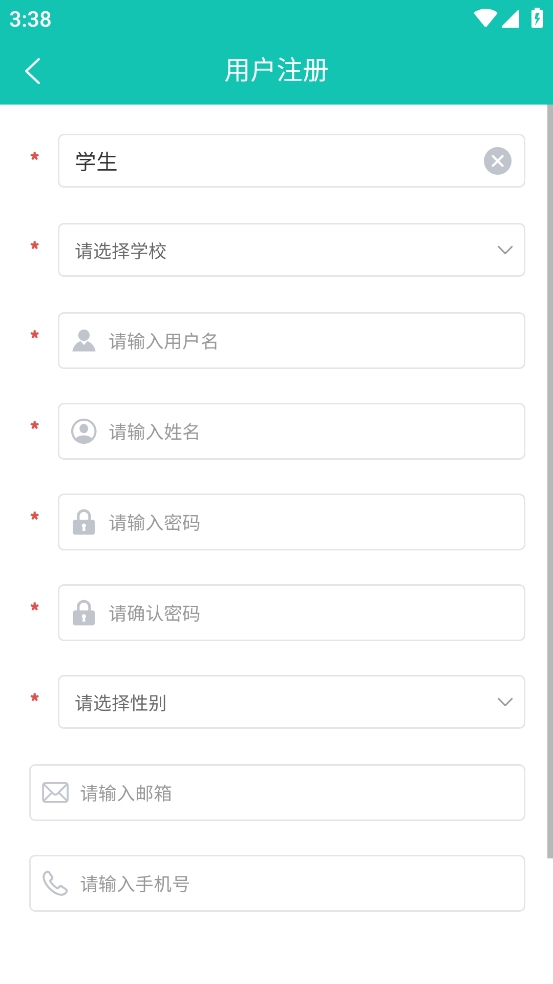Tap the chevron arrow in the school selector
The width and height of the screenshot is (553, 984).
505,250
